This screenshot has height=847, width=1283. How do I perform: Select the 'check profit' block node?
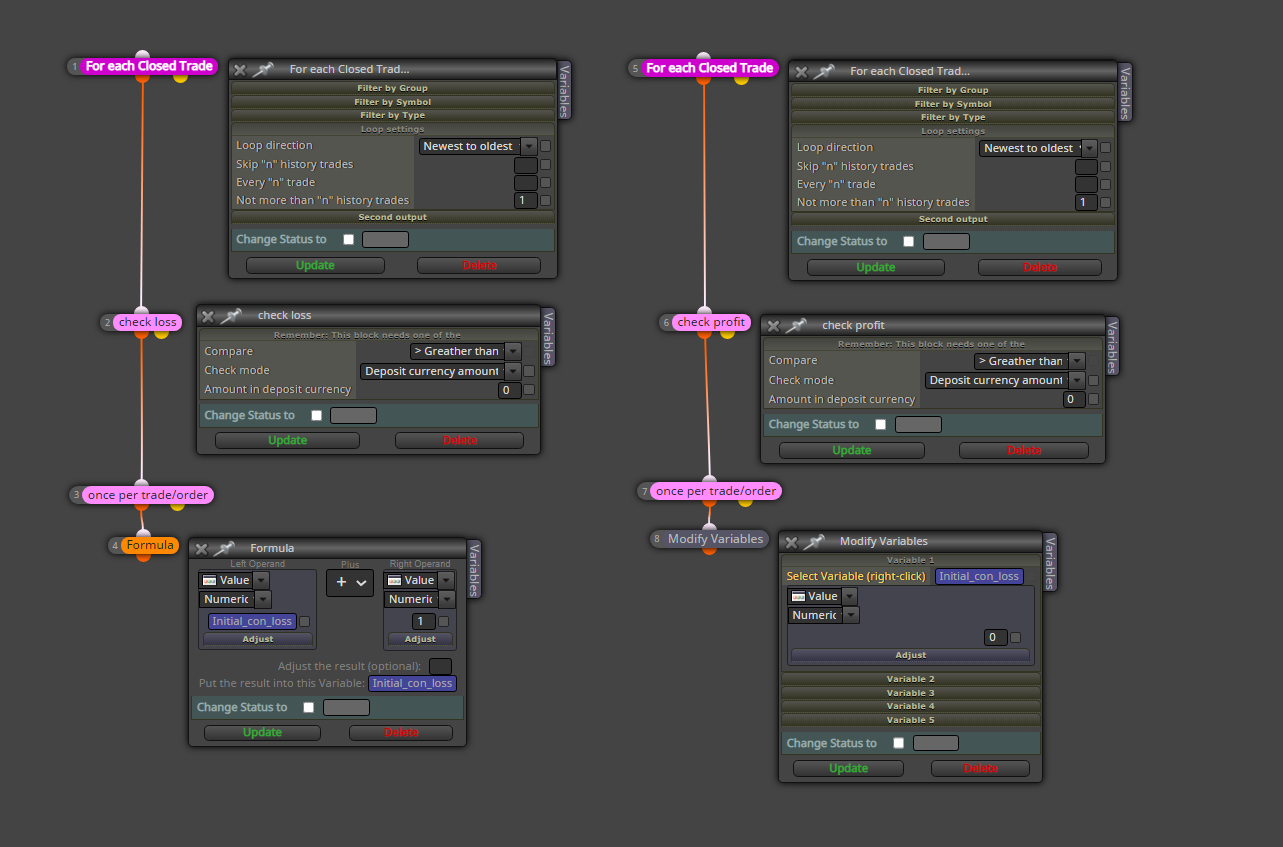click(711, 322)
